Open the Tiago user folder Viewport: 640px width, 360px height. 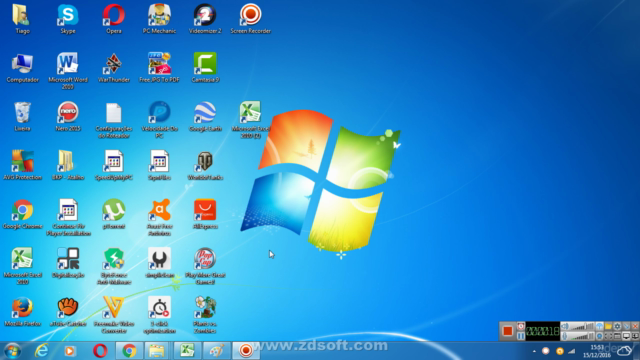tap(22, 18)
